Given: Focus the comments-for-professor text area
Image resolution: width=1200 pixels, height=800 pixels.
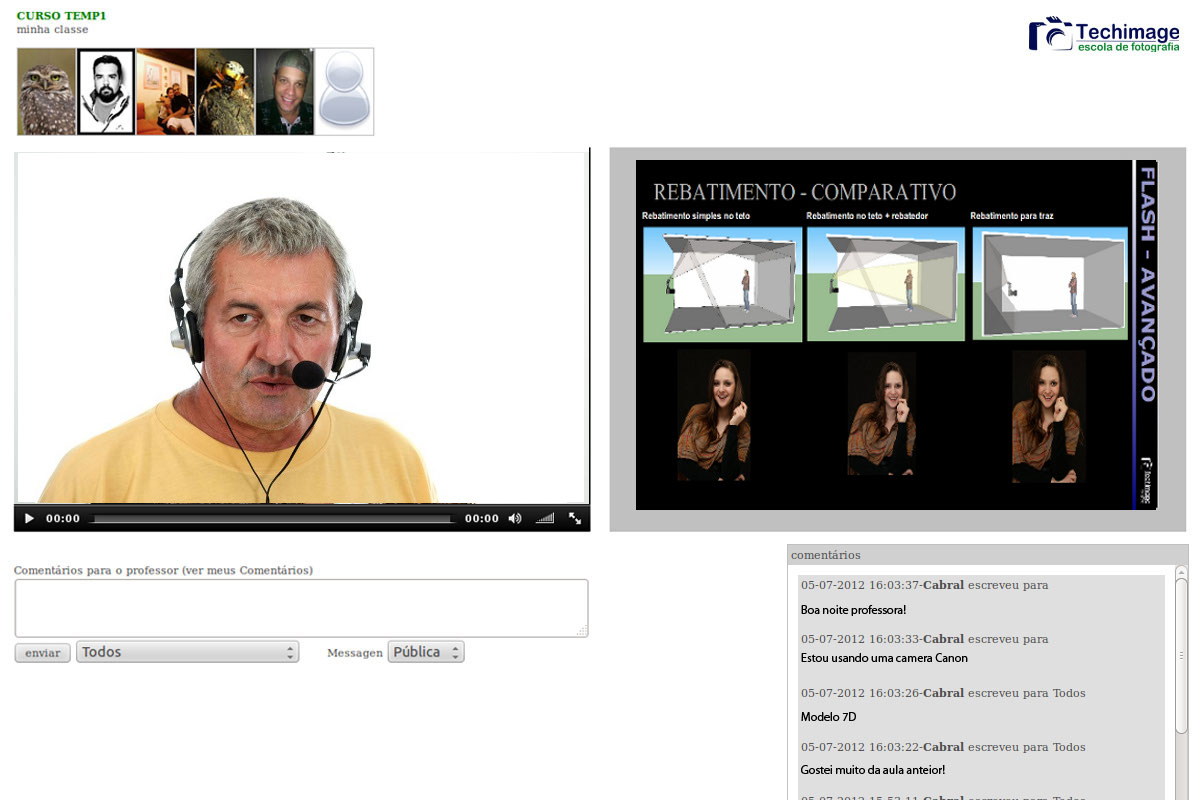Looking at the screenshot, I should (x=301, y=608).
